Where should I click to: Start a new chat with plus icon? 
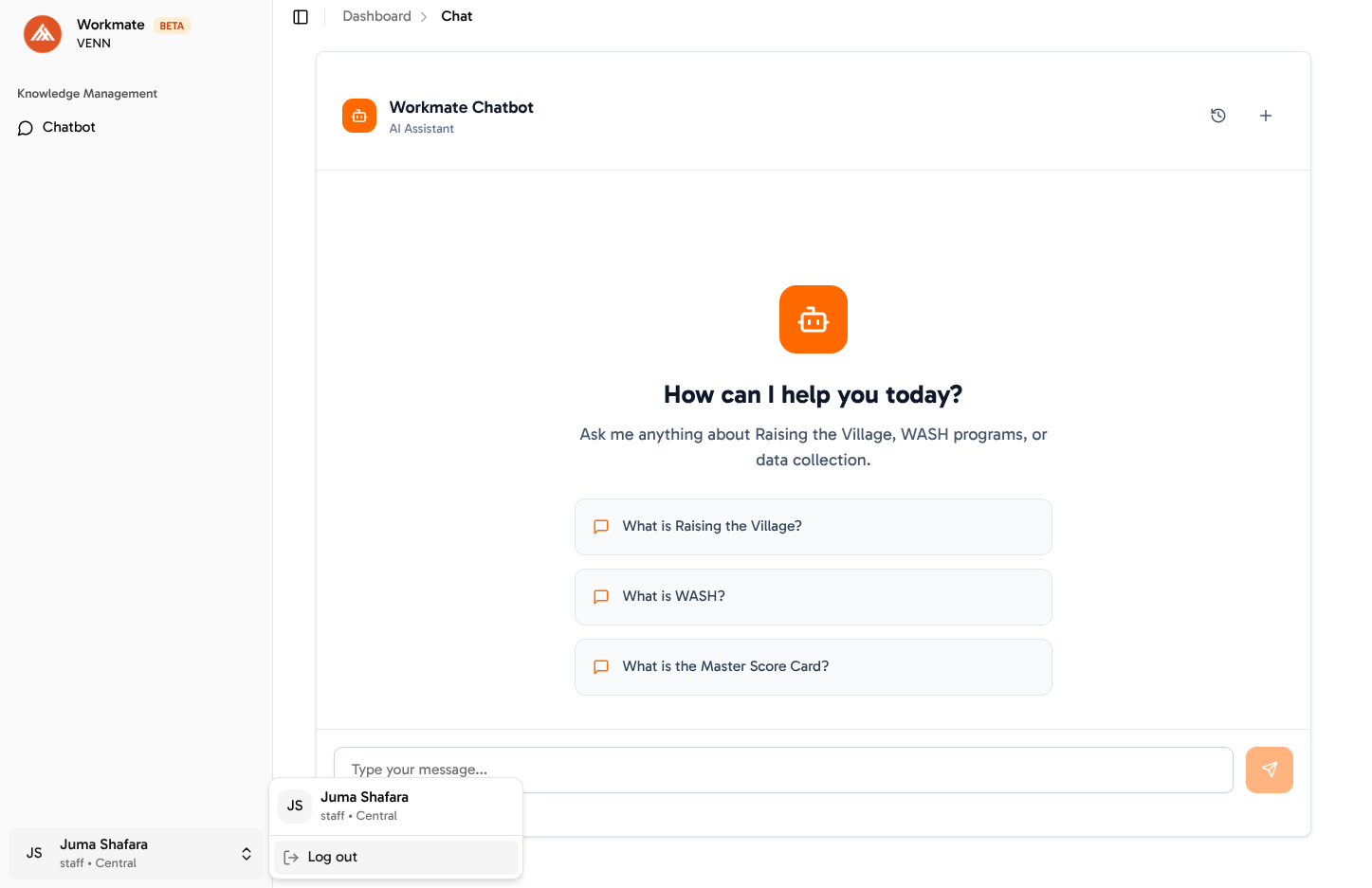[x=1266, y=116]
